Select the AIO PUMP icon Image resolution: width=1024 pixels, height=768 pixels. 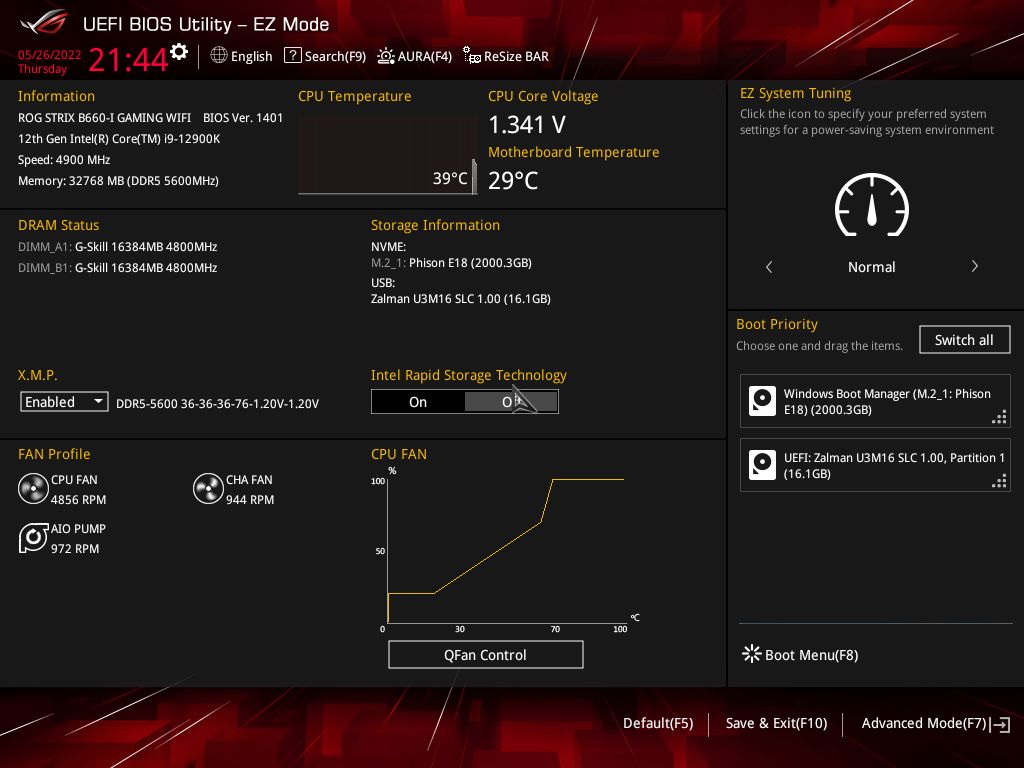pos(33,538)
